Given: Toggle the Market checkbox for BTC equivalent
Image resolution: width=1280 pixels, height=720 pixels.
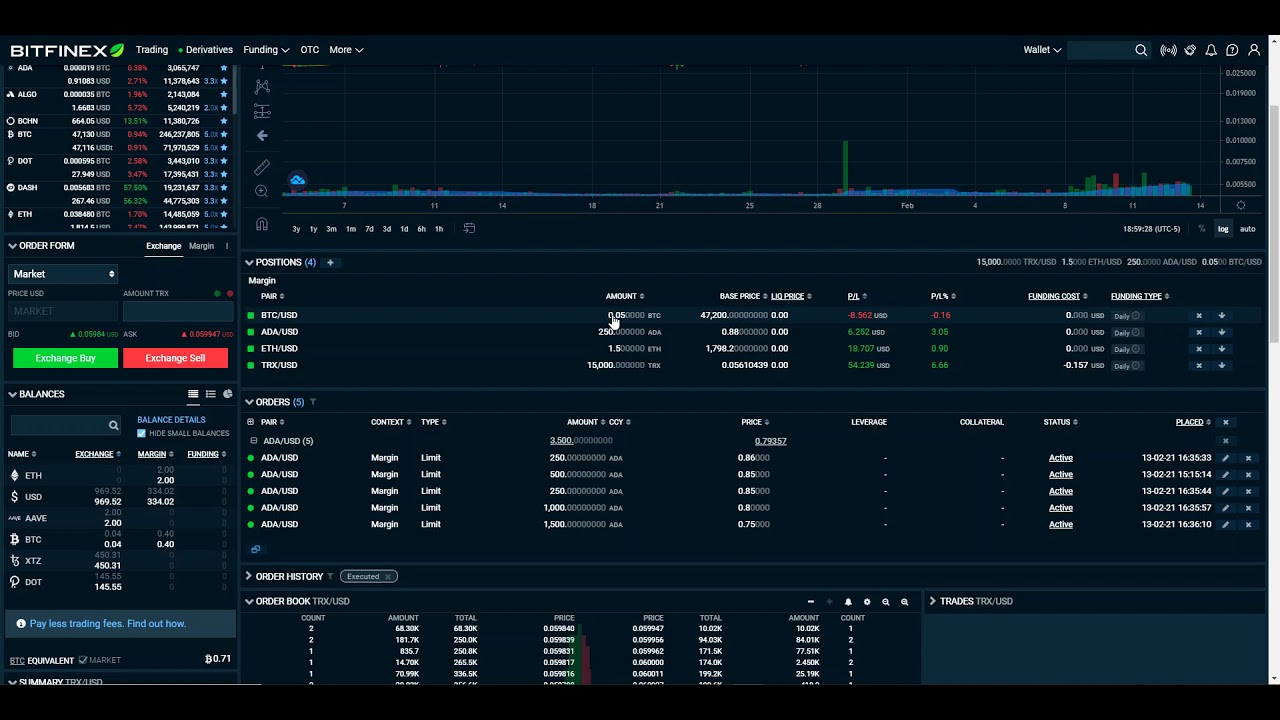Looking at the screenshot, I should tap(83, 660).
